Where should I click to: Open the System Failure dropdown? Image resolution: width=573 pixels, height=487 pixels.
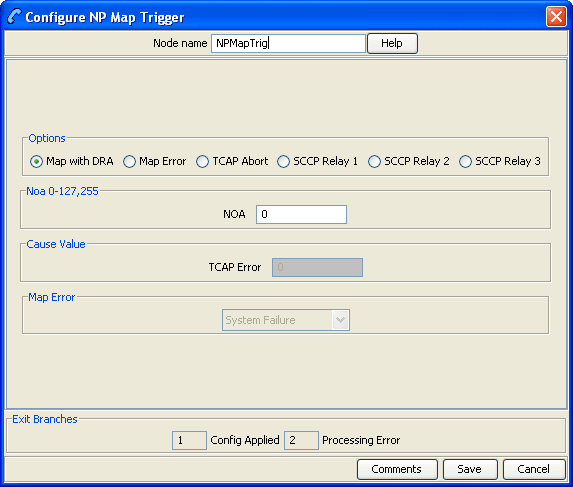click(286, 320)
